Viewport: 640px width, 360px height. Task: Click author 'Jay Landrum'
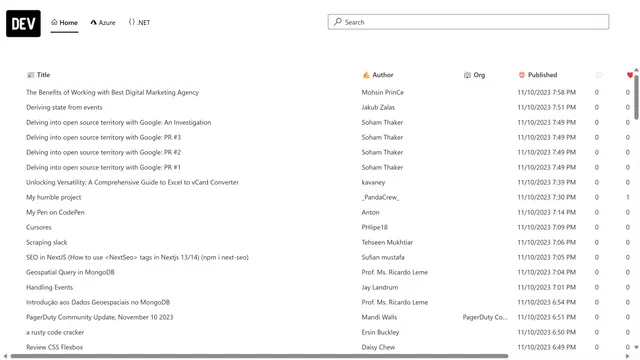tap(380, 287)
